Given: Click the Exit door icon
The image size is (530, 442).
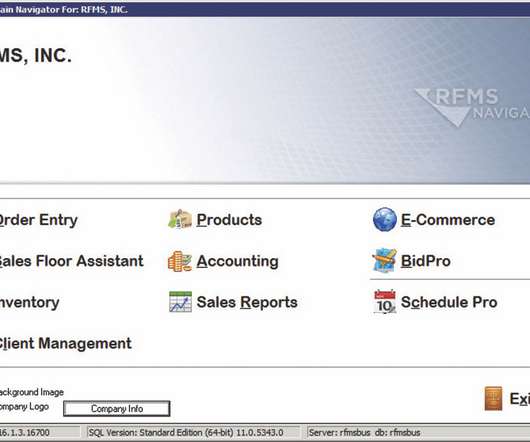Looking at the screenshot, I should [493, 399].
